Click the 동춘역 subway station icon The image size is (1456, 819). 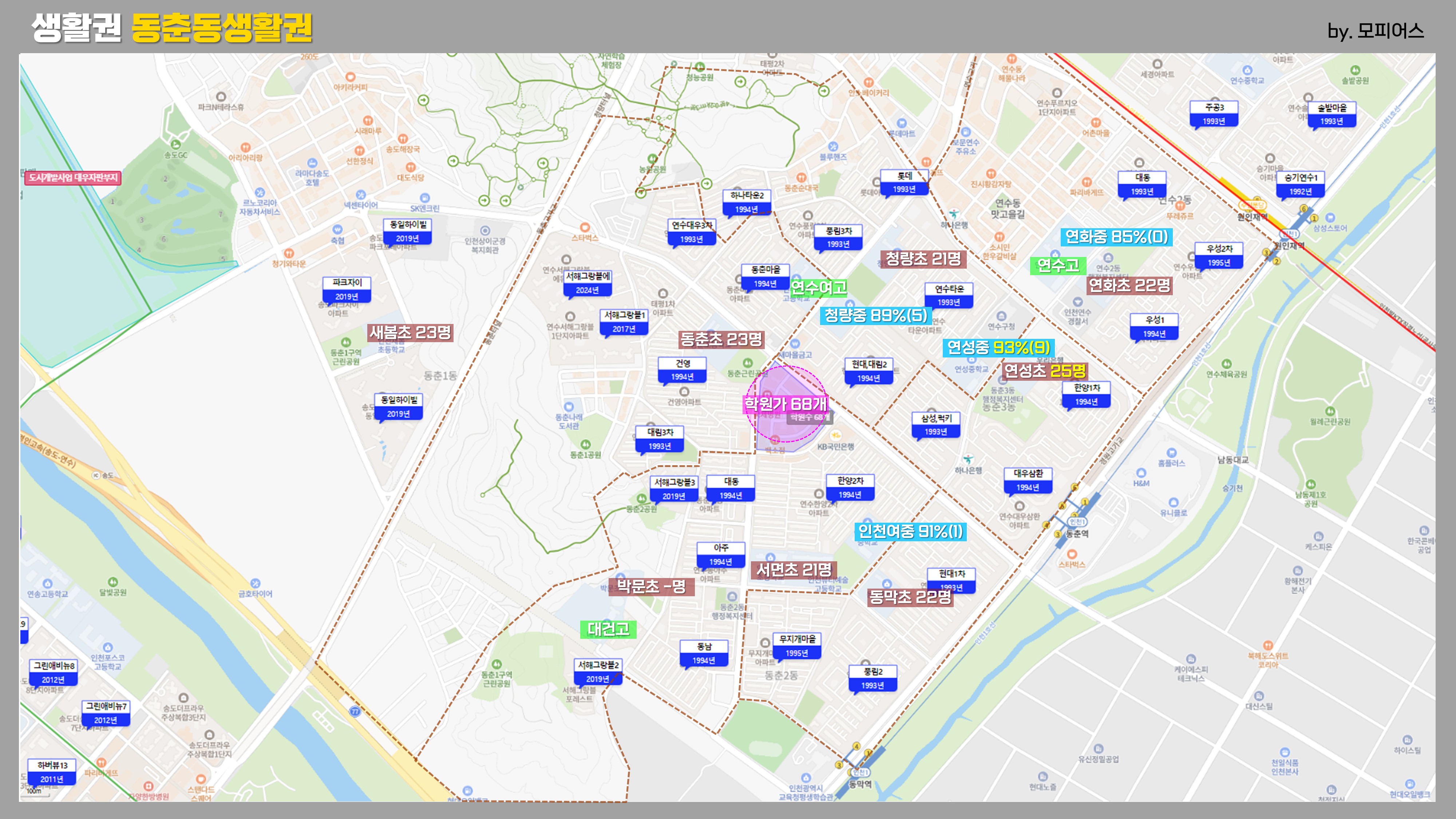1077,522
